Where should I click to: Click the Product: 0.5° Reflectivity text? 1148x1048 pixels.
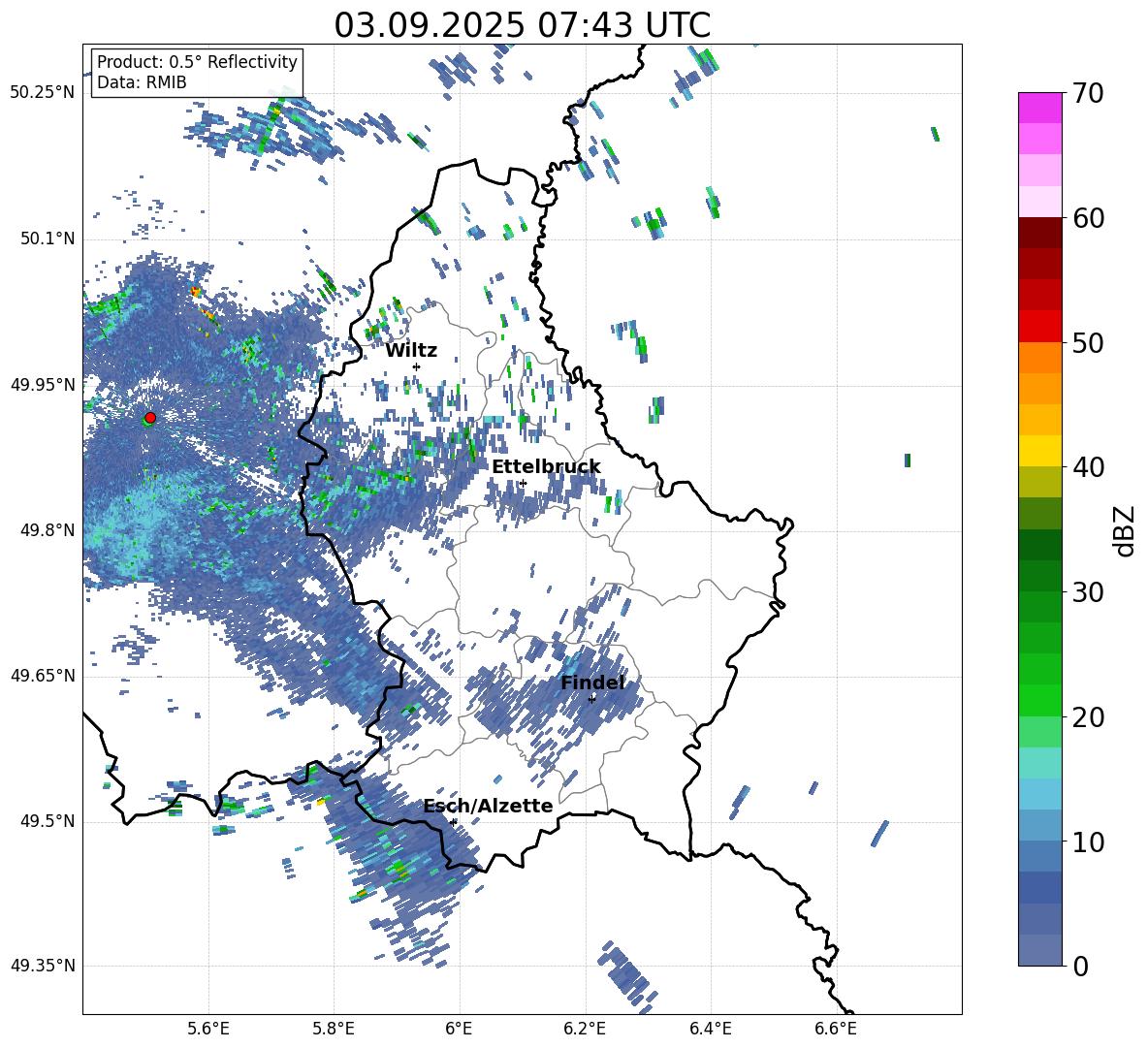197,61
